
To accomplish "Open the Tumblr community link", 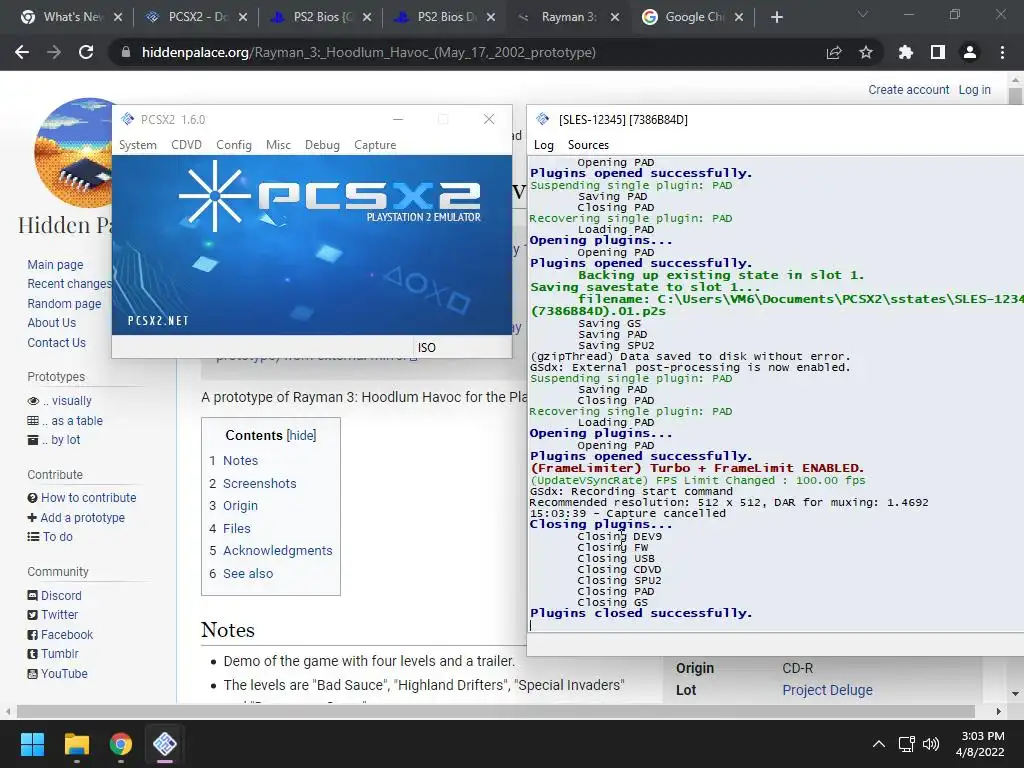I will pos(59,654).
